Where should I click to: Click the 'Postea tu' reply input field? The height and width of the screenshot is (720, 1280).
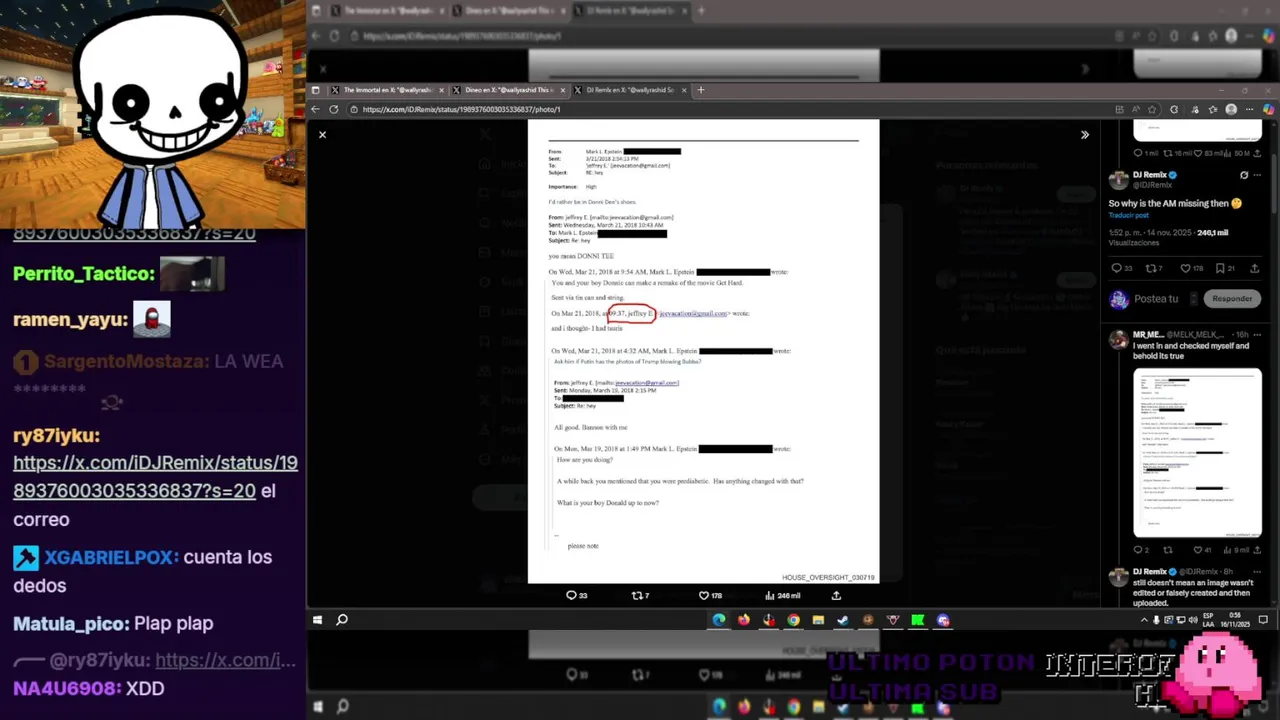[x=1156, y=299]
